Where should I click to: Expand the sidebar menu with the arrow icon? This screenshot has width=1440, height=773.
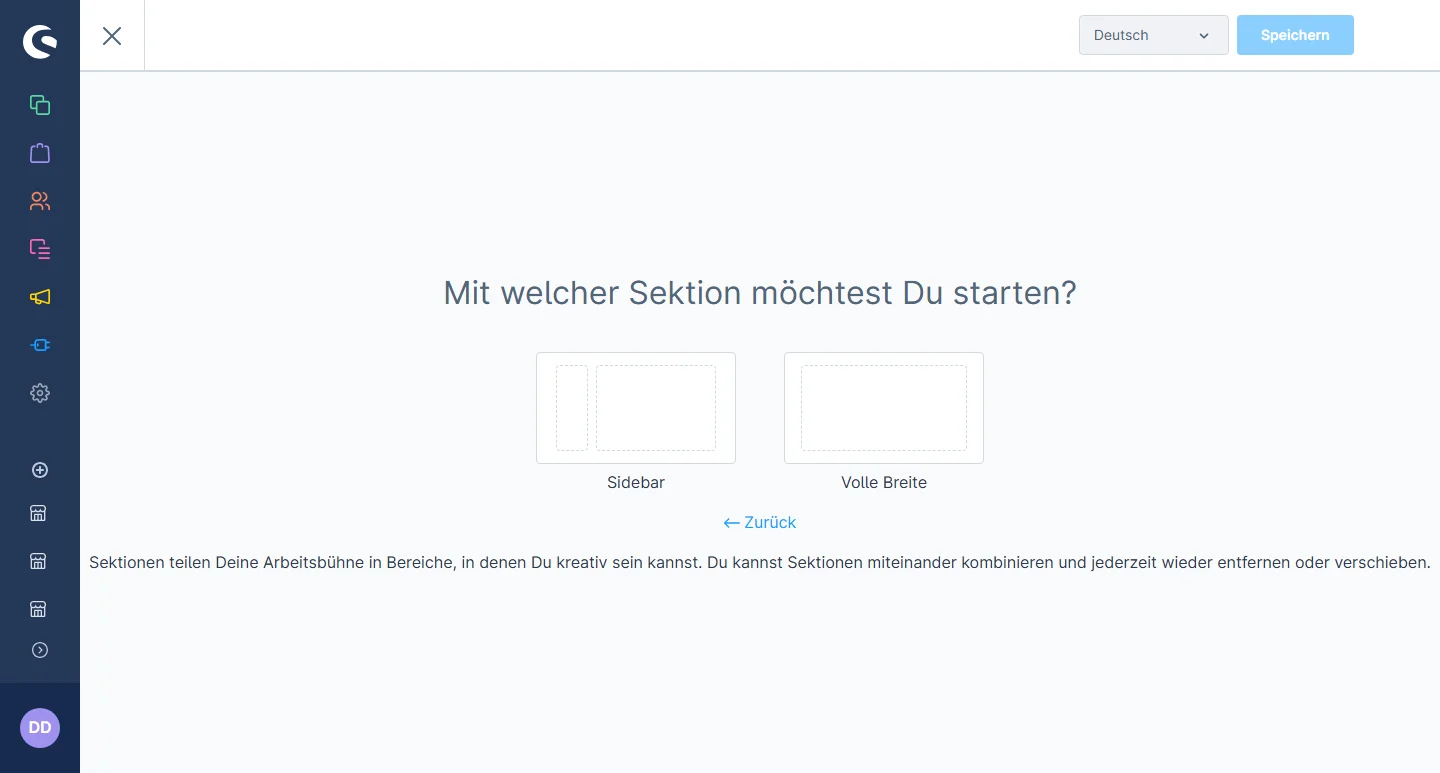(40, 650)
